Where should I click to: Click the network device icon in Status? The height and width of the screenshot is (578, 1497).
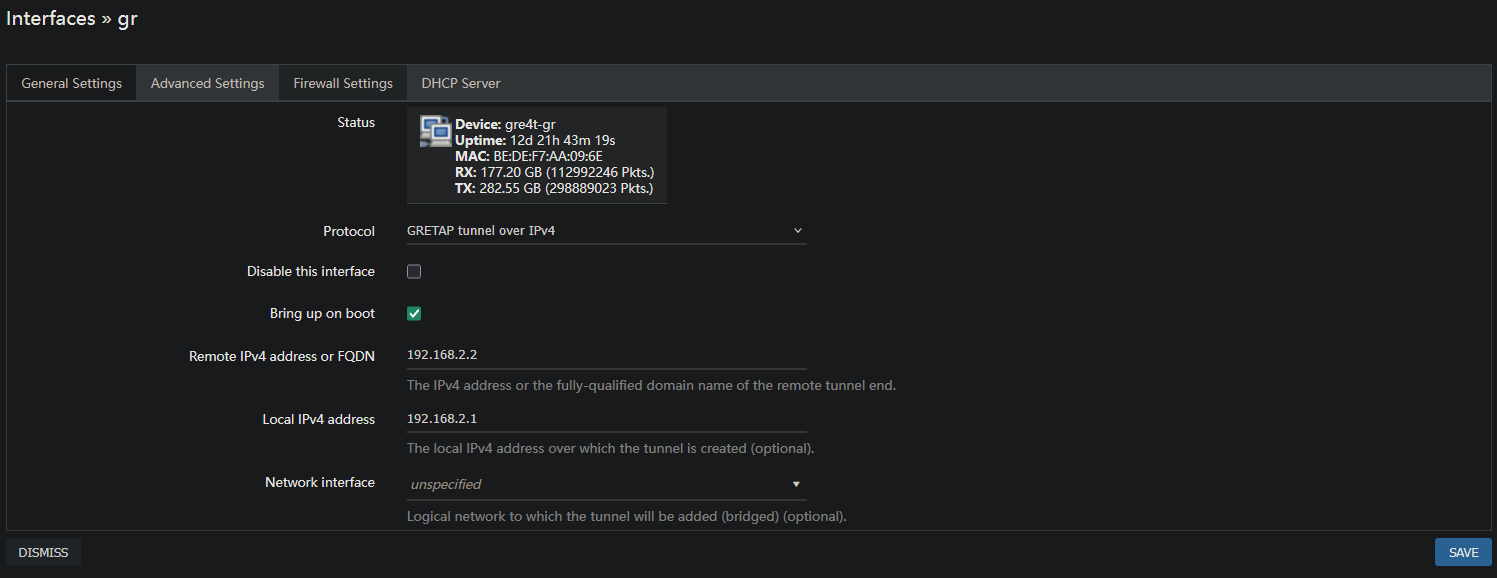pos(435,130)
